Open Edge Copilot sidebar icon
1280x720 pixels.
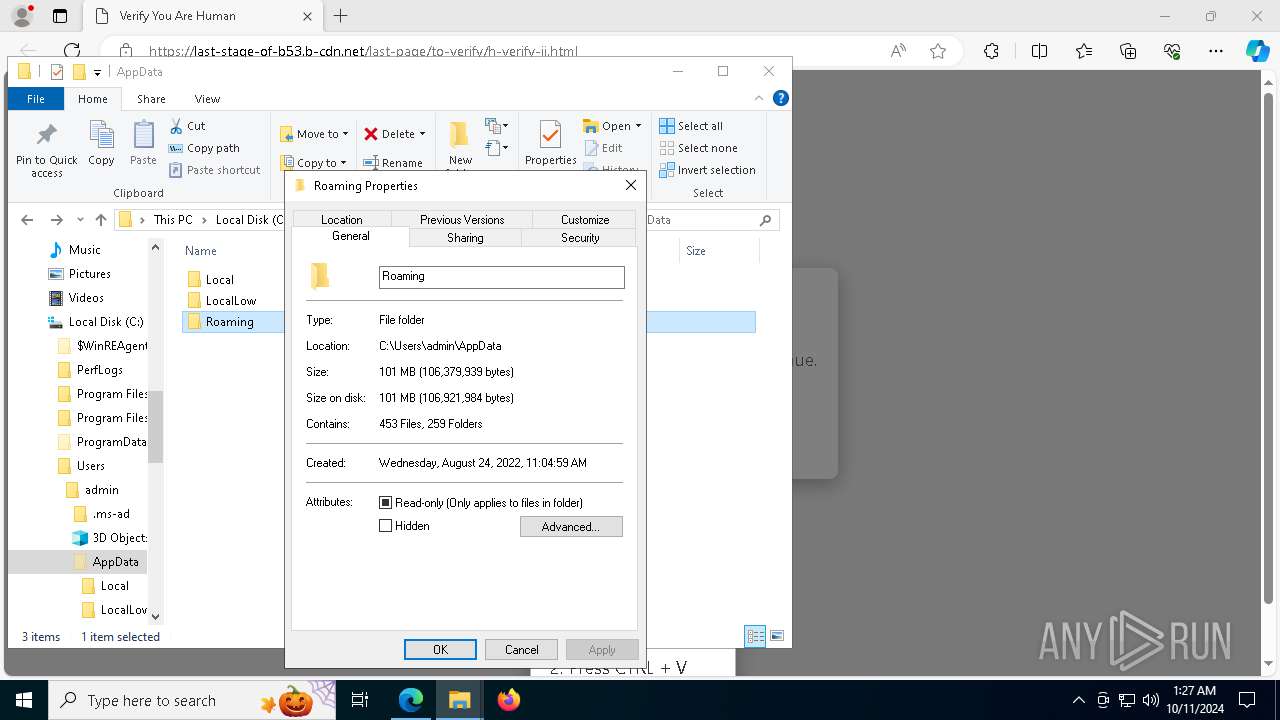click(1257, 51)
